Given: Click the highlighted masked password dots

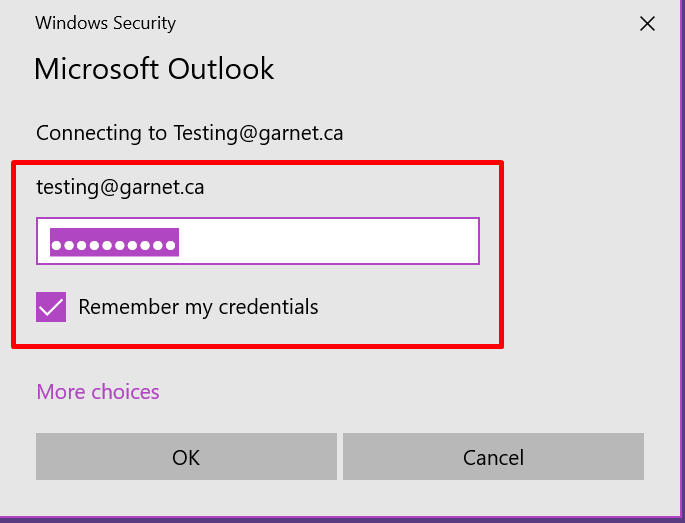Looking at the screenshot, I should pyautogui.click(x=114, y=243).
